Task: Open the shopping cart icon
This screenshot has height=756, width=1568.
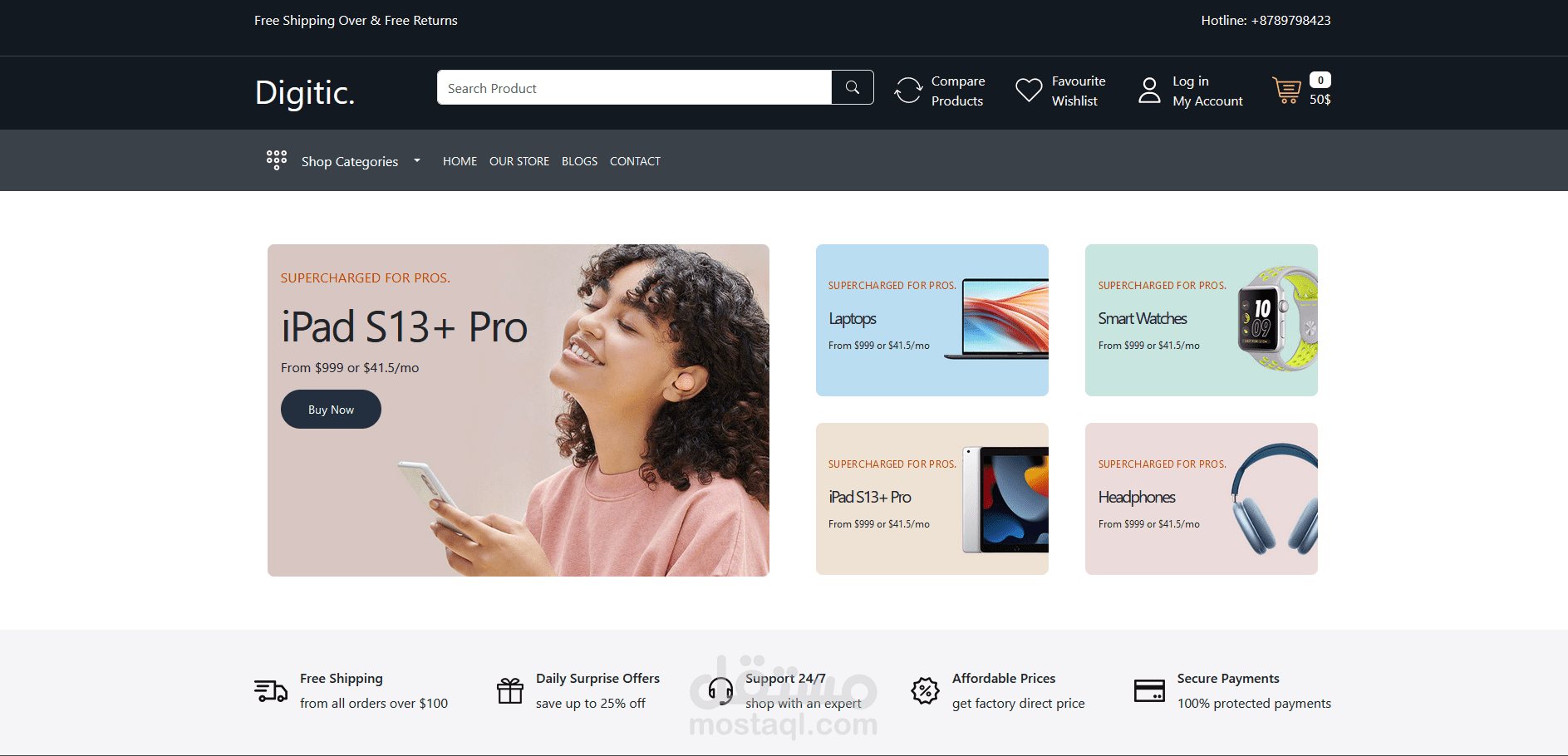Action: 1286,91
